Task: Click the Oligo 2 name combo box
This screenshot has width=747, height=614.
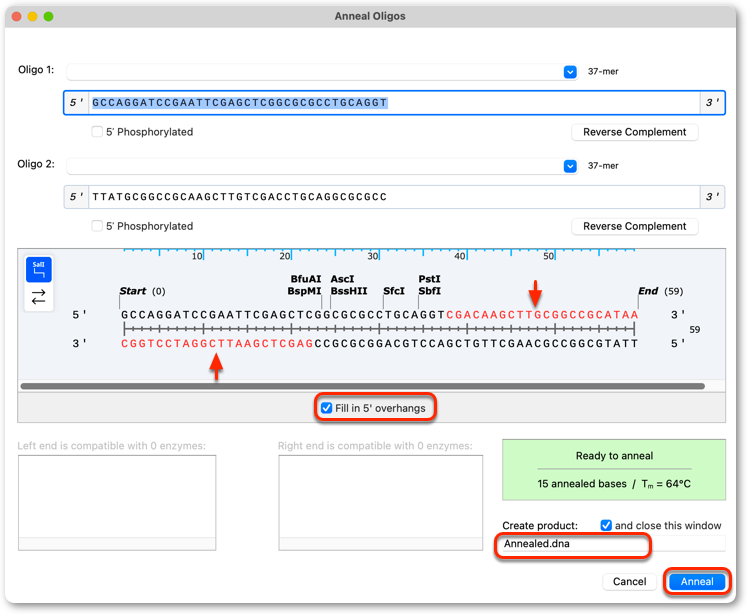Action: (322, 166)
